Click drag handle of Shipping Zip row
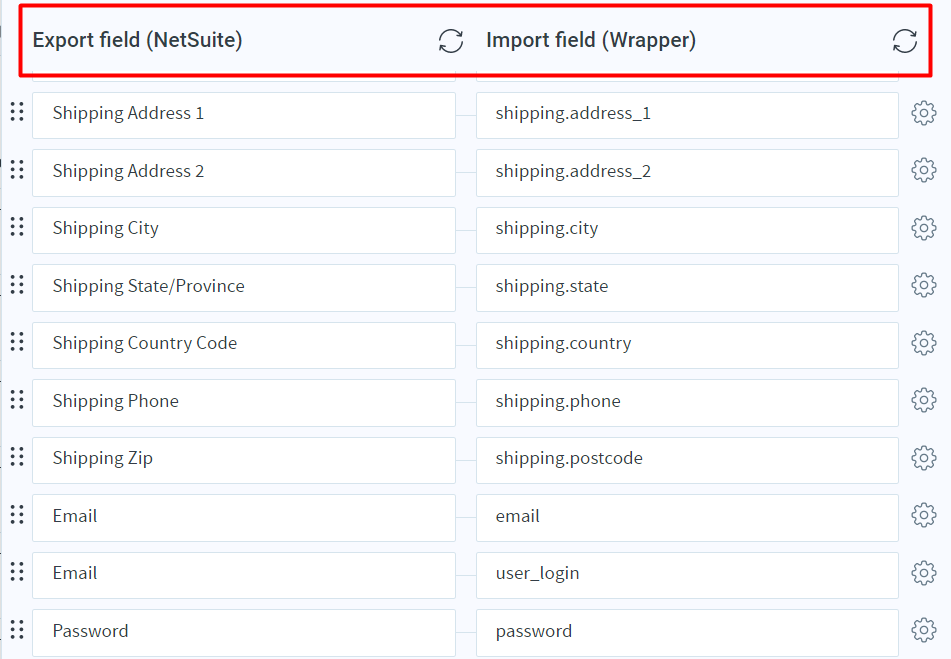 point(17,457)
